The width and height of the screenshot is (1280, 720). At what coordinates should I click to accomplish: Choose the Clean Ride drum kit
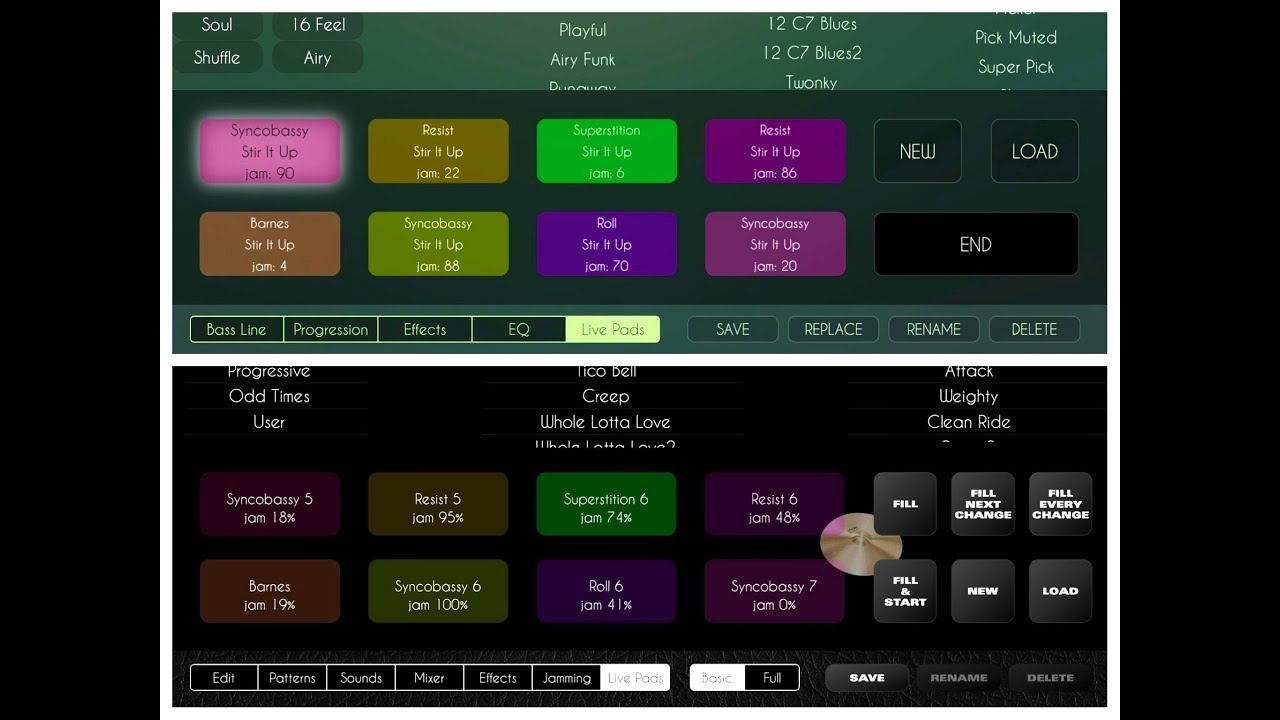click(x=969, y=422)
